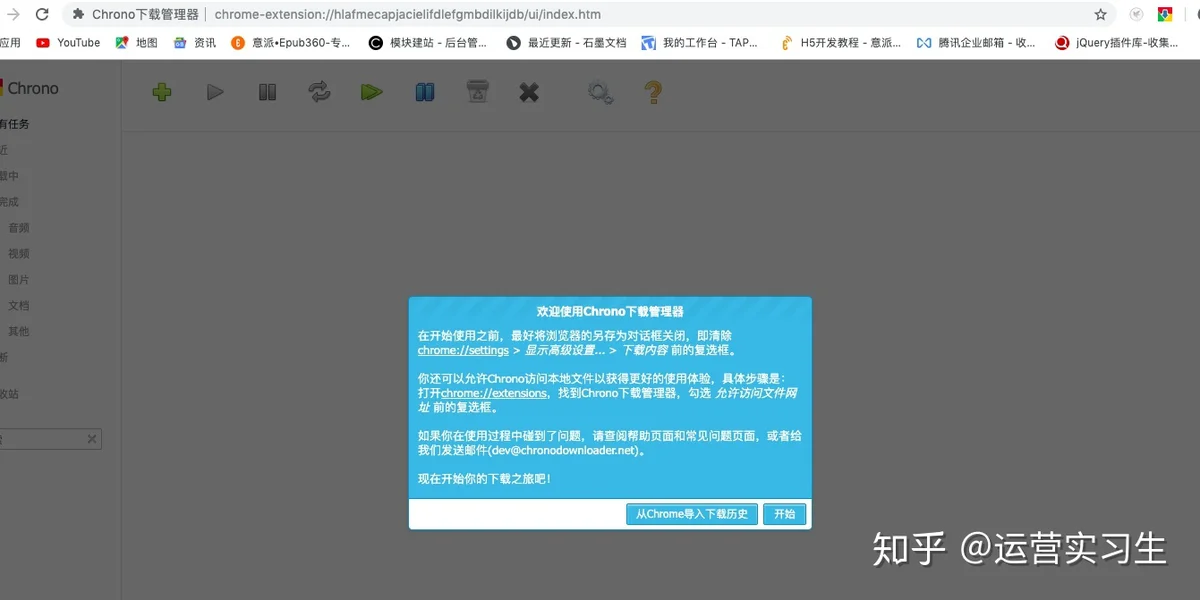Screen dimensions: 1200x600
Task: Open the 最近更新 - 石墨文档 bookmark
Action: (567, 43)
